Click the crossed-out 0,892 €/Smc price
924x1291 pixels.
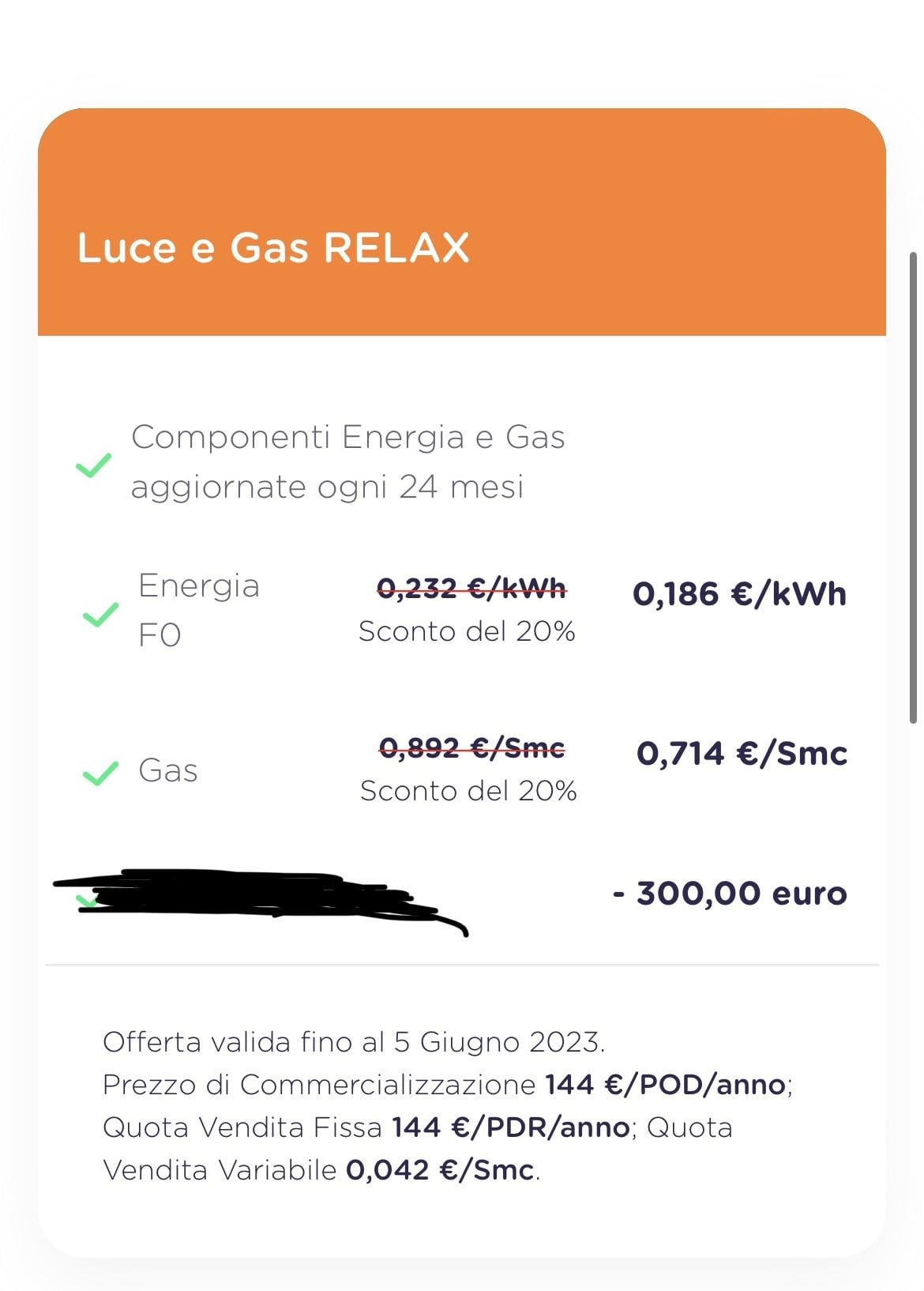[x=472, y=747]
